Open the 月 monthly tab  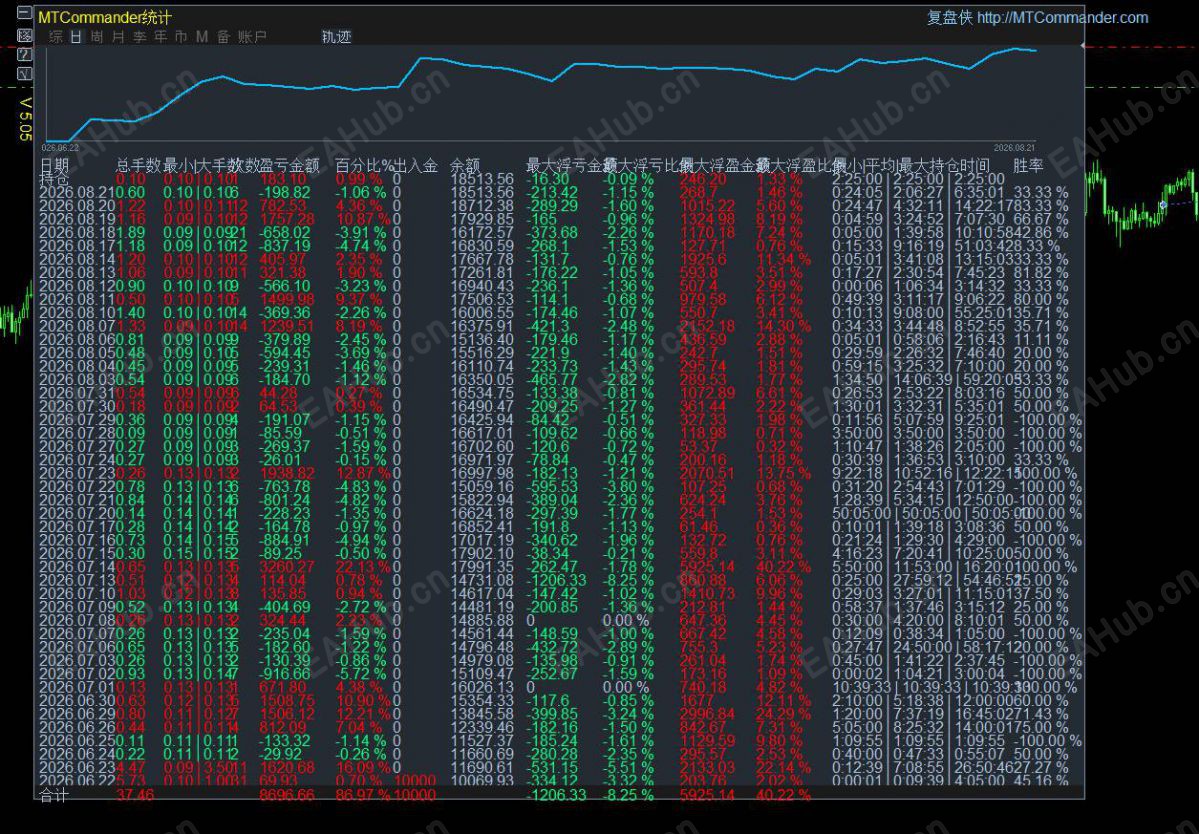coord(118,37)
